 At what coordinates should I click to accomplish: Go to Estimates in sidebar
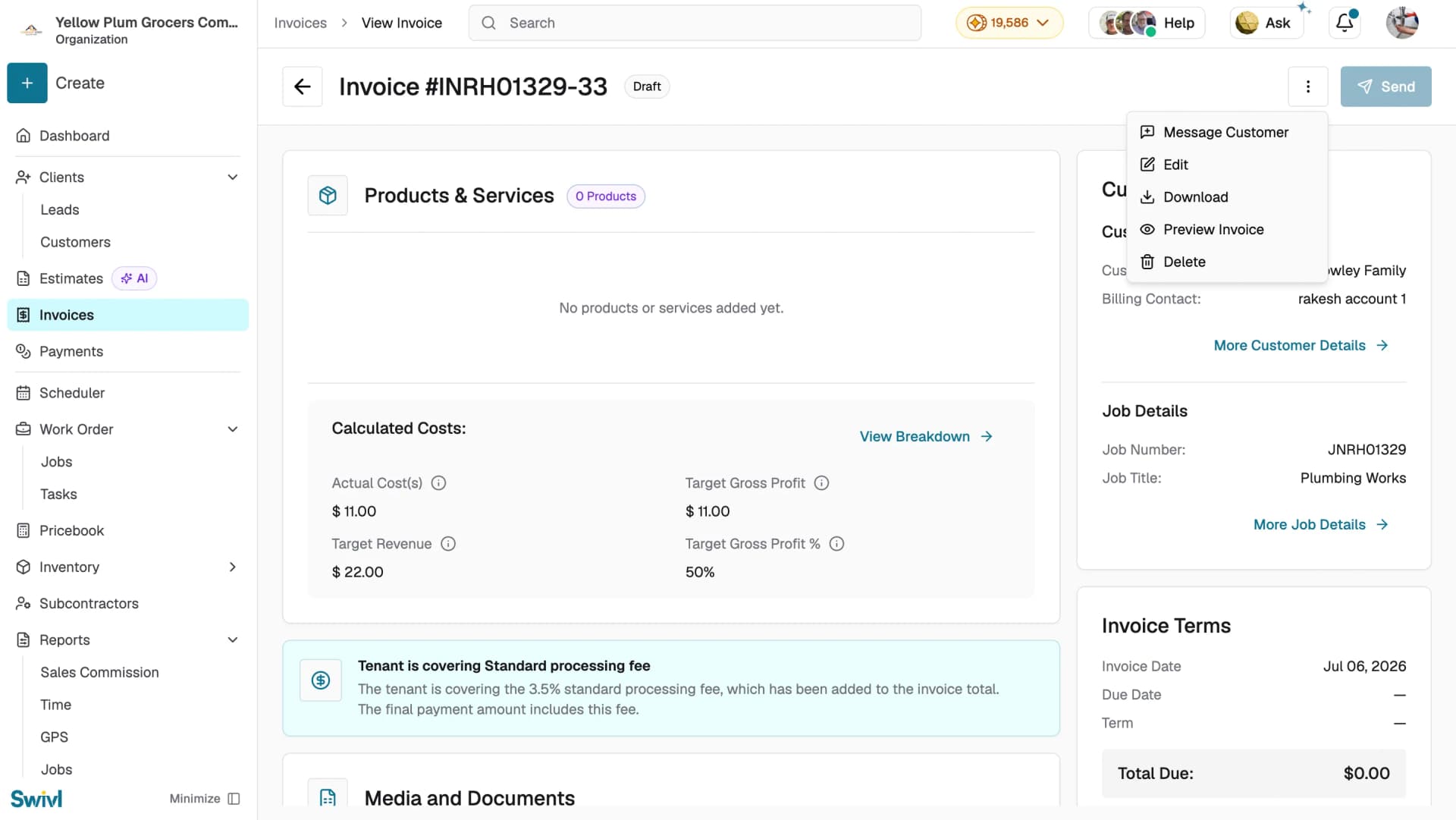71,279
